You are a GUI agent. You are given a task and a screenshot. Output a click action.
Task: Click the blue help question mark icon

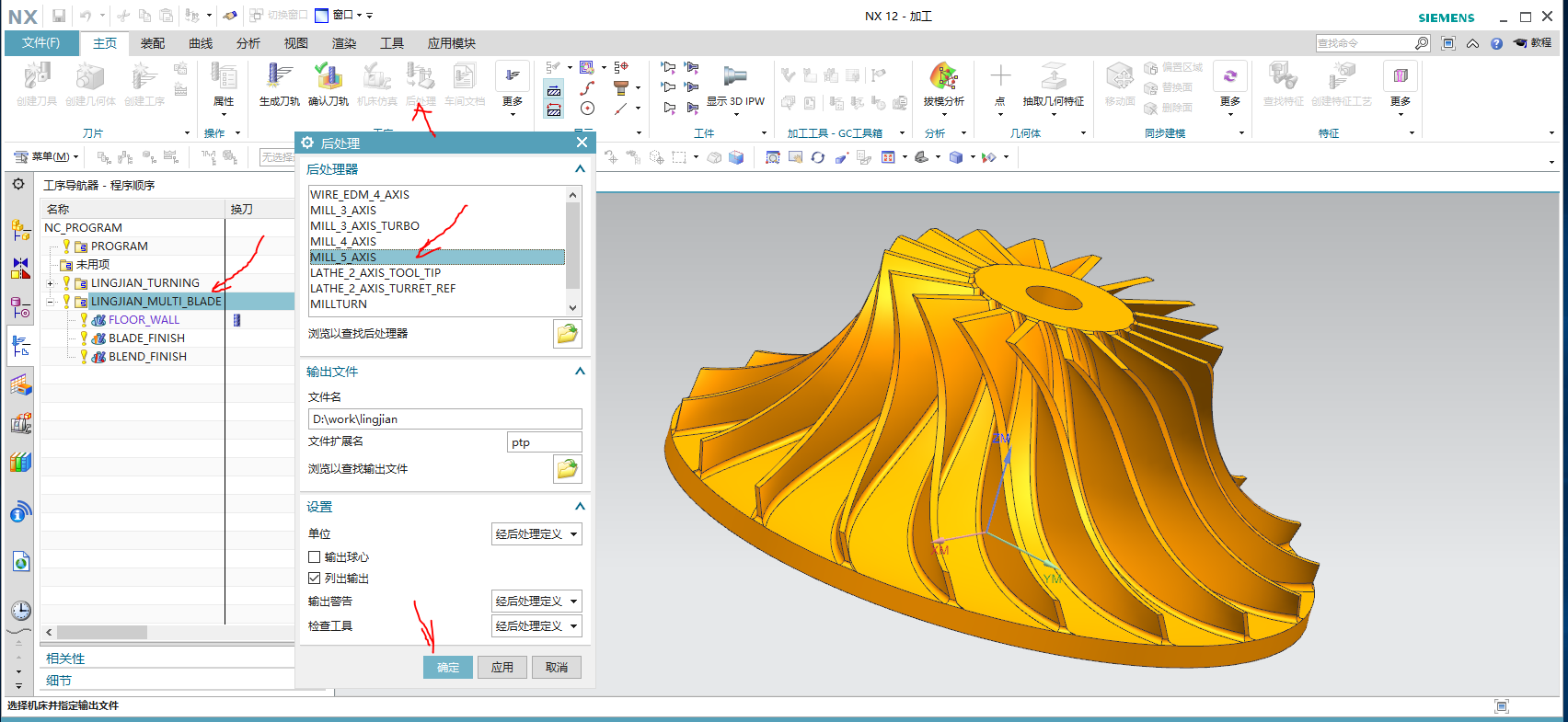coord(1496,43)
